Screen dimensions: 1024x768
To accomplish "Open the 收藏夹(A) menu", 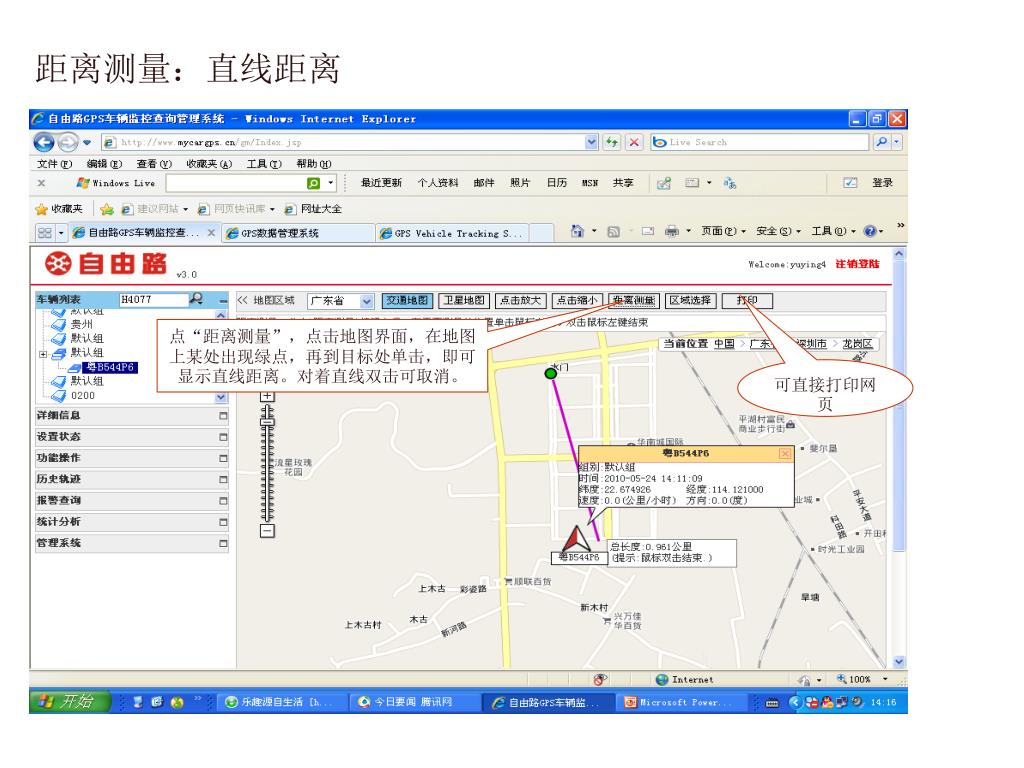I will point(209,164).
